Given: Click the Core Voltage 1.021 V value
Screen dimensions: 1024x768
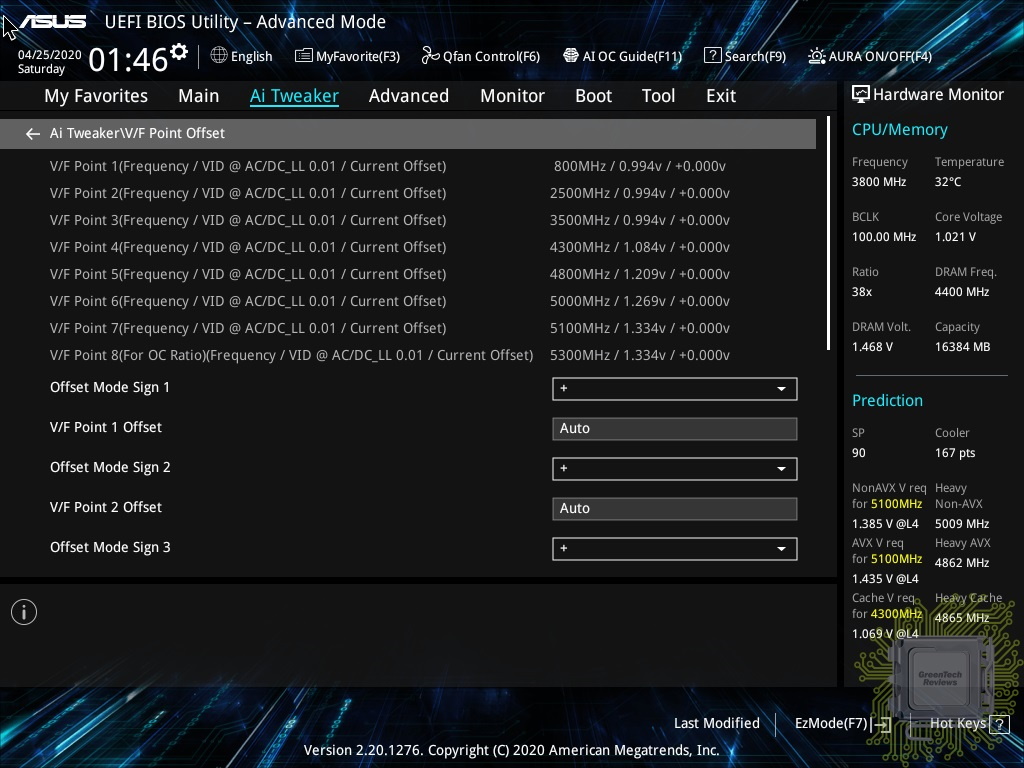Looking at the screenshot, I should tap(955, 237).
